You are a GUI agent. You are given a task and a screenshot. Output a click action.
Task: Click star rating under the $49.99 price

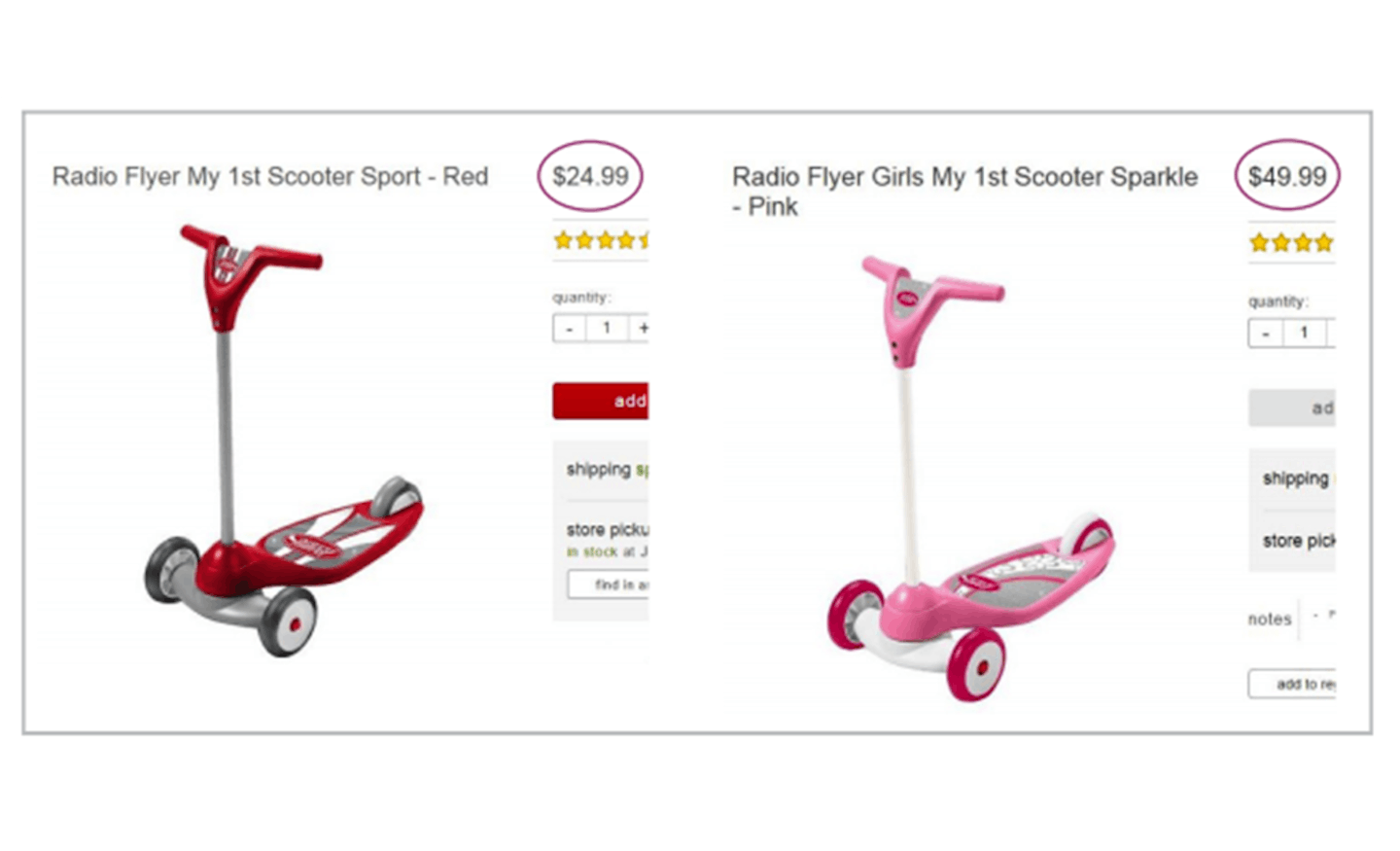(x=1292, y=242)
